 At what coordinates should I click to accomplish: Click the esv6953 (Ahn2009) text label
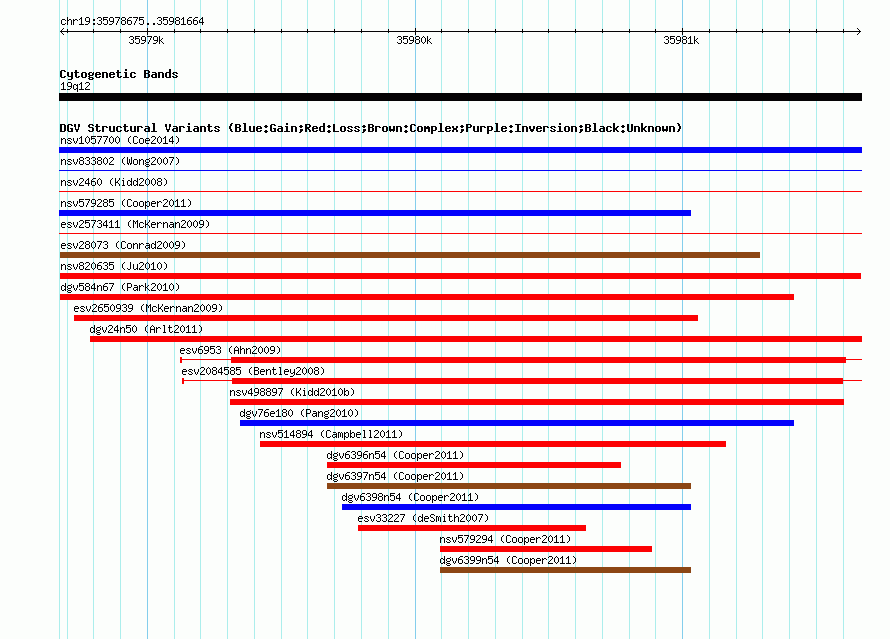click(230, 350)
